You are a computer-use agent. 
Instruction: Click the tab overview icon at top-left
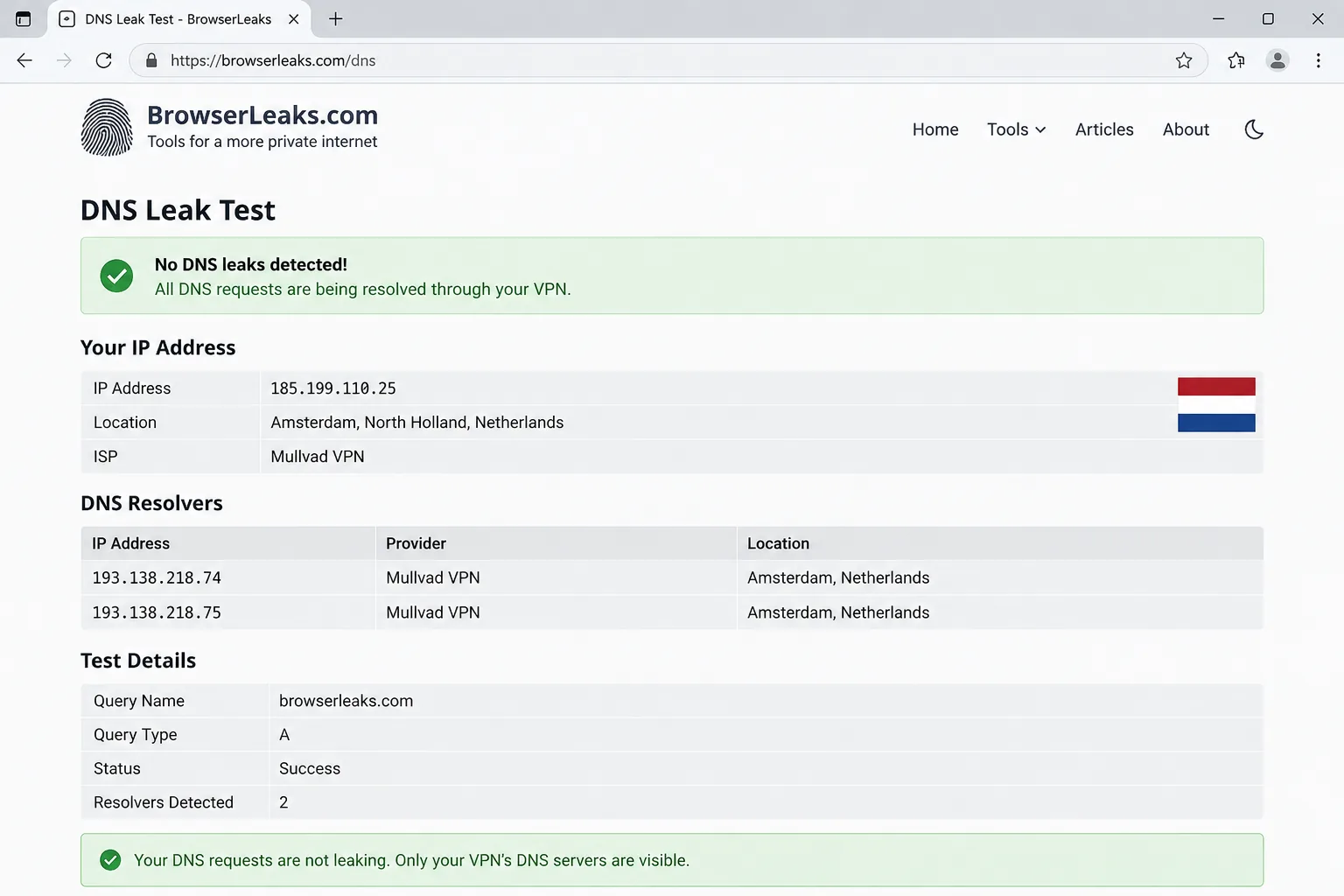click(24, 18)
